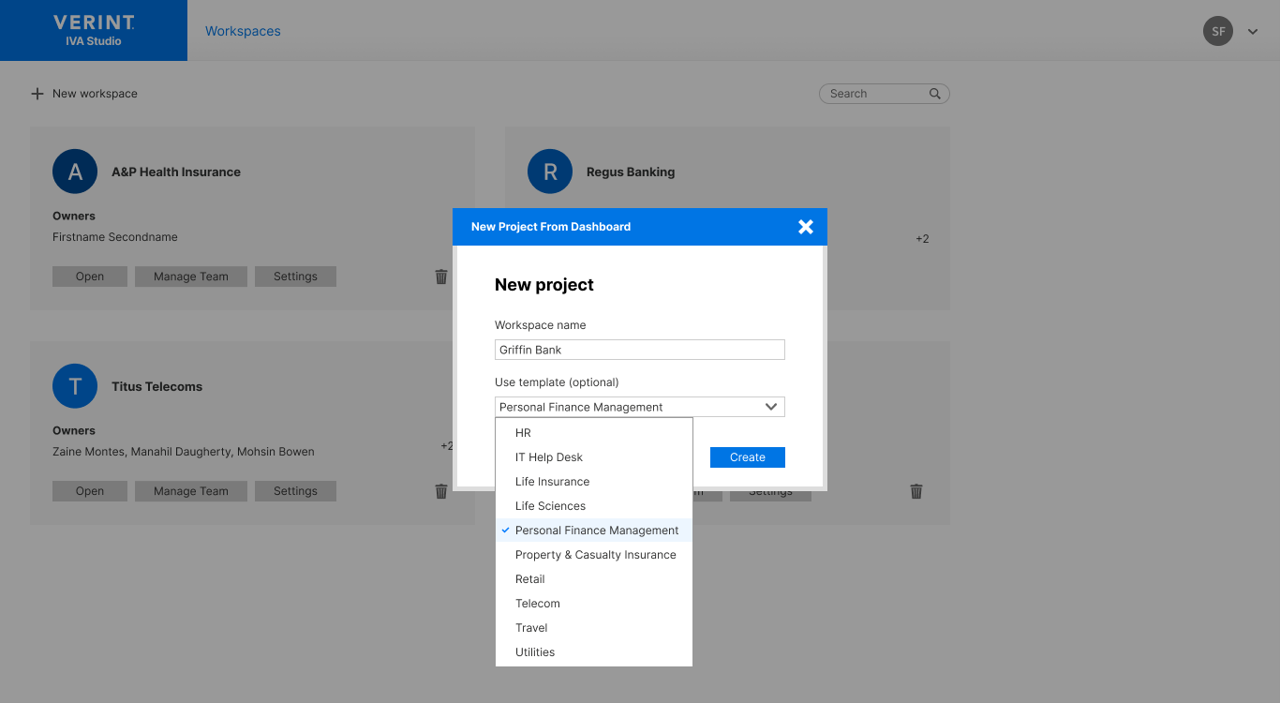Viewport: 1280px width, 703px height.
Task: Select the checked Personal Finance Management option
Action: (x=596, y=530)
